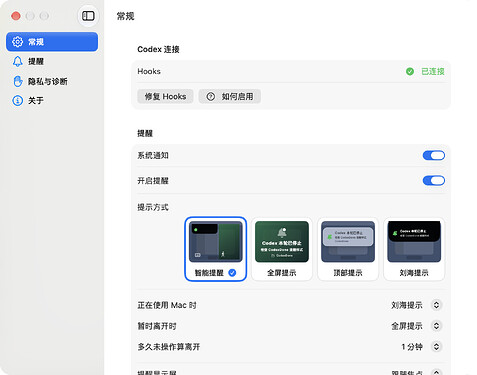
Task: Open the 常规 settings tab
Action: 52,42
